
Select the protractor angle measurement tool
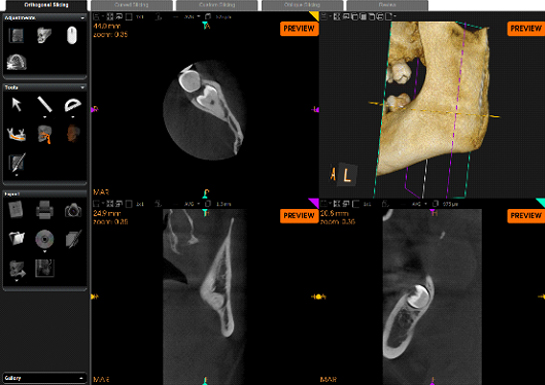pyautogui.click(x=73, y=105)
